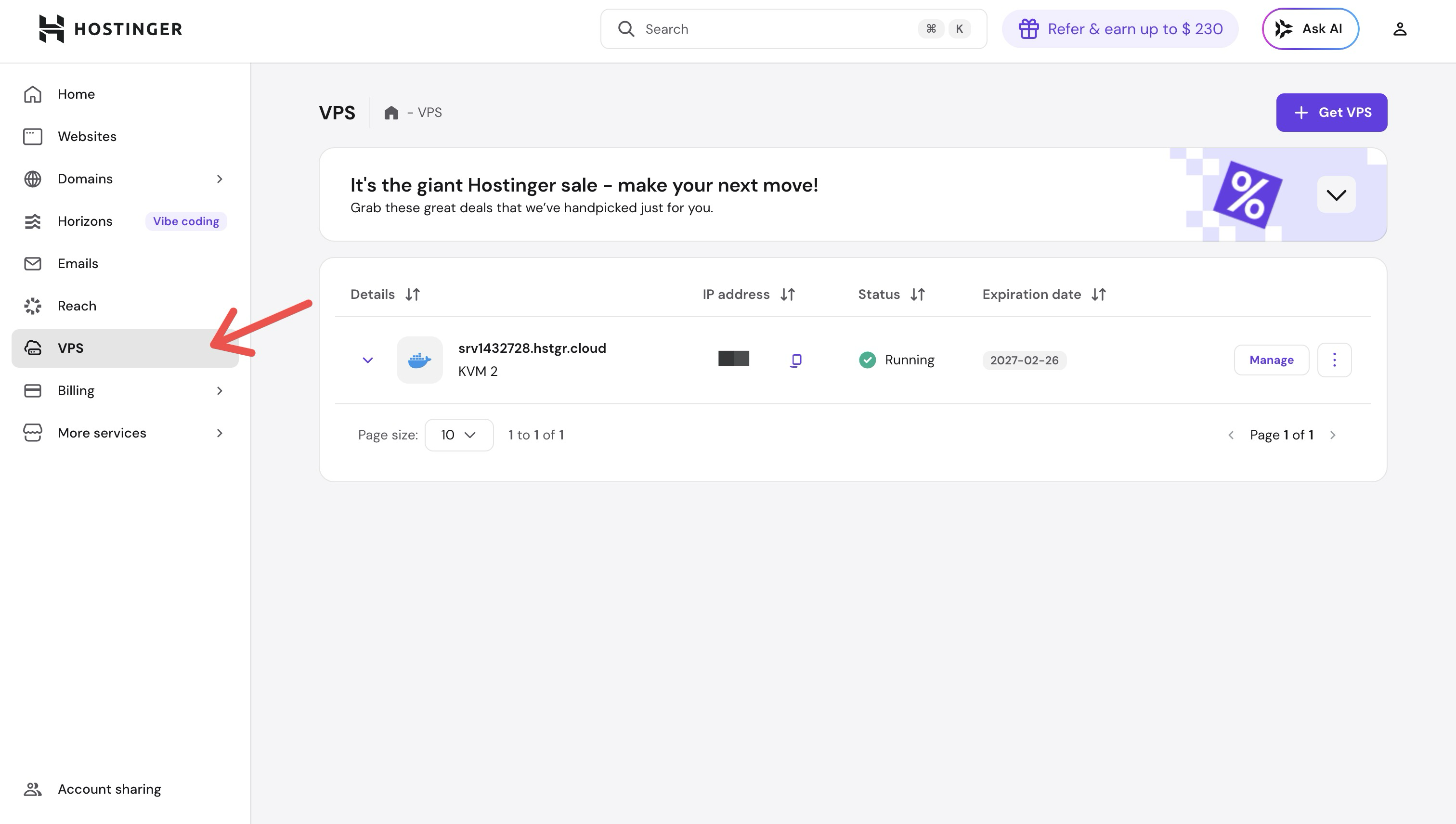Click the Vibe coding badge
Screen dimensions: 1456x824
coord(186,221)
